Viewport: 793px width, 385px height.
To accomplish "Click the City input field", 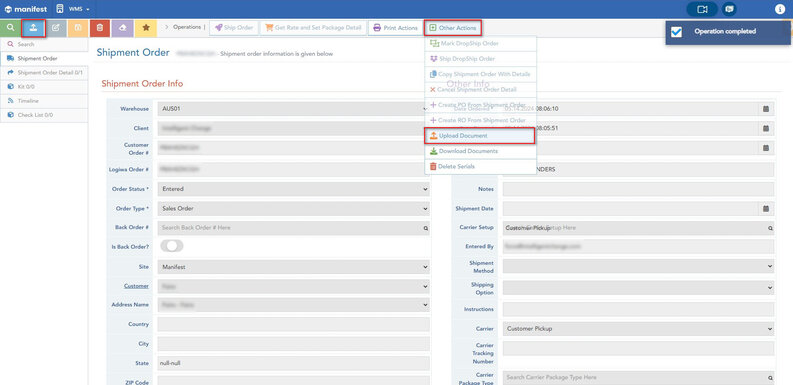I will 293,344.
